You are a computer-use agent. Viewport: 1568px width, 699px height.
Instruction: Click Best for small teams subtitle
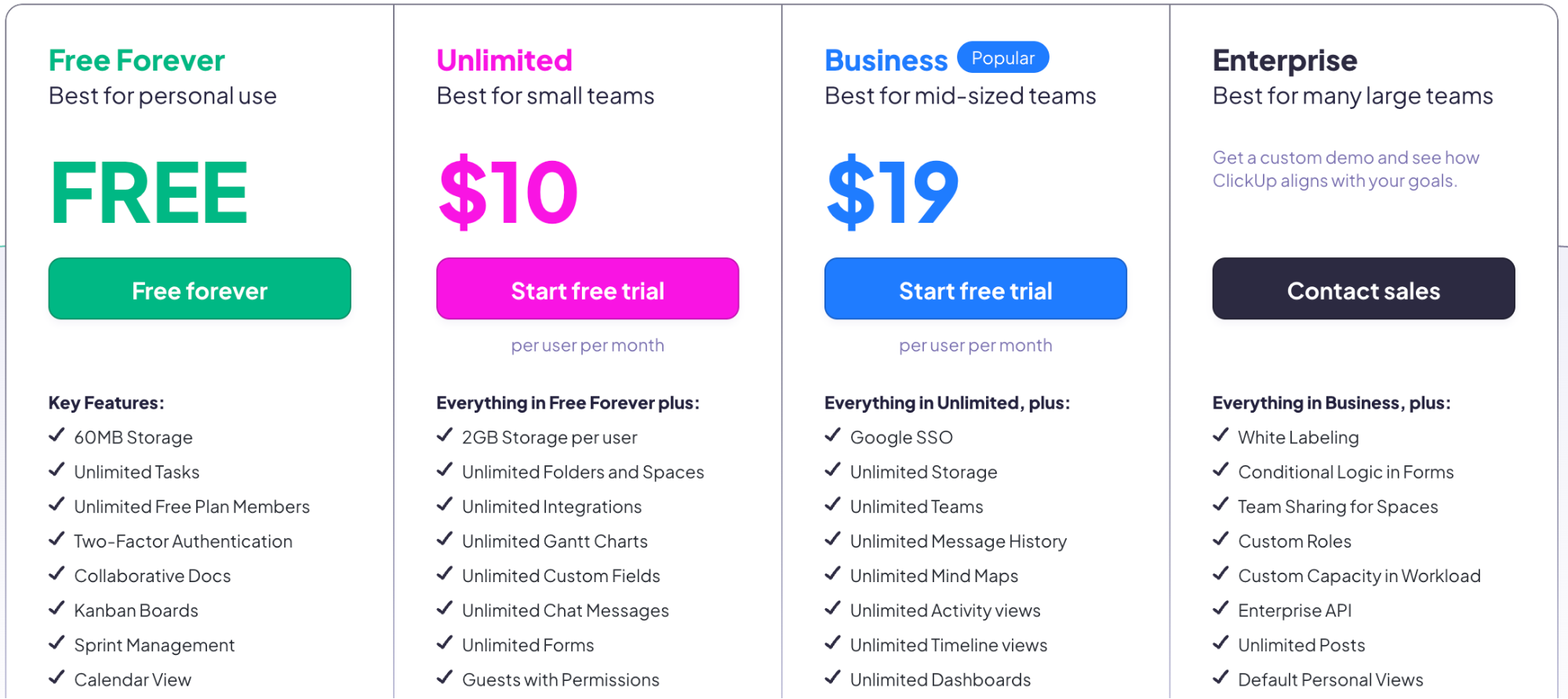(x=545, y=95)
